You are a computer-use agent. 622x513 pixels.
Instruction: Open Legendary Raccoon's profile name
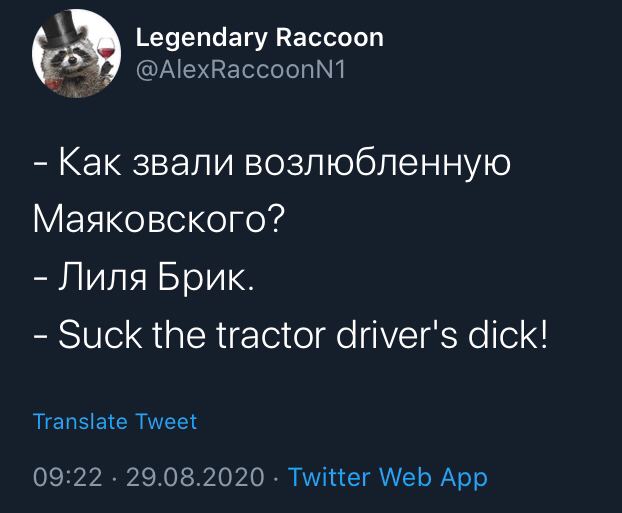tap(260, 38)
